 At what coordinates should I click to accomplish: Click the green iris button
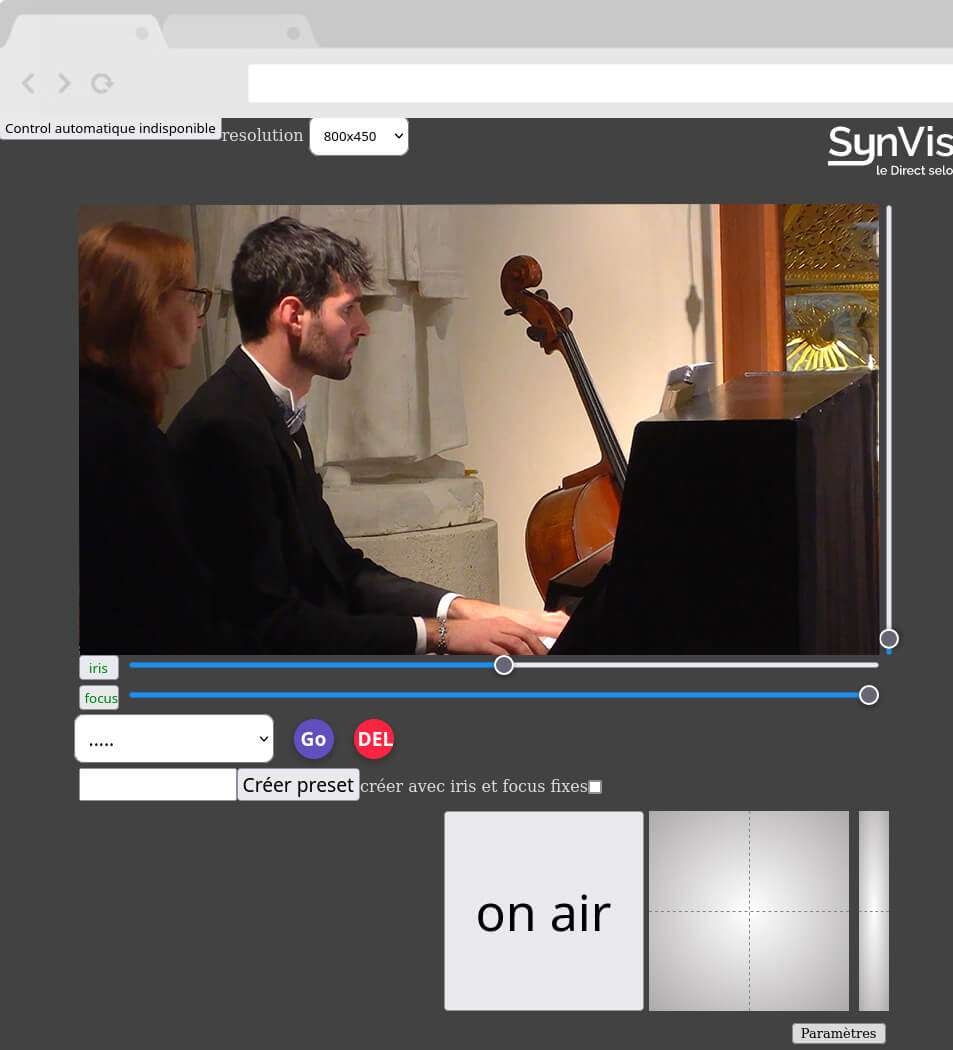[98, 668]
